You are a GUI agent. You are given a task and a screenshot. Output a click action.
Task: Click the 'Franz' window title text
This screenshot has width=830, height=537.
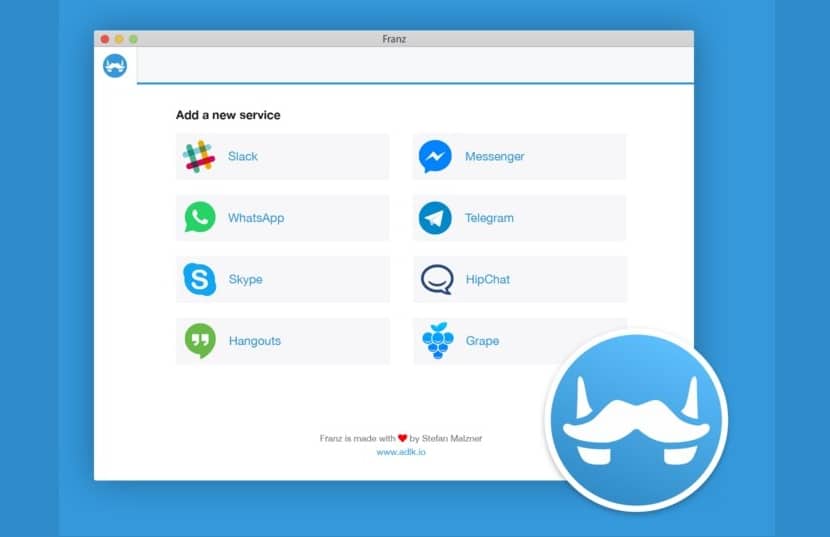pos(394,39)
